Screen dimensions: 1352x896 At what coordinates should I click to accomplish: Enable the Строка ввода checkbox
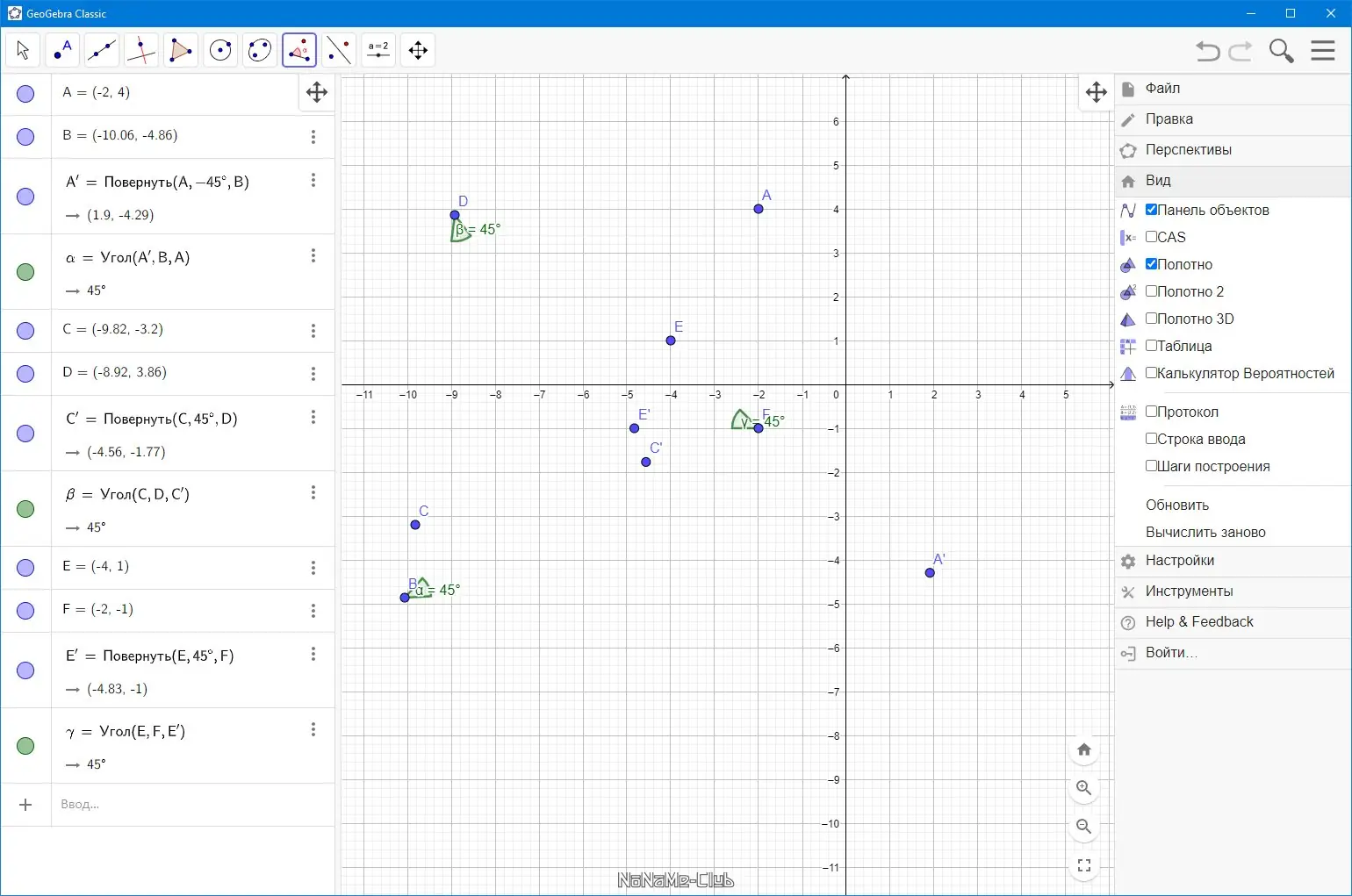(1151, 439)
